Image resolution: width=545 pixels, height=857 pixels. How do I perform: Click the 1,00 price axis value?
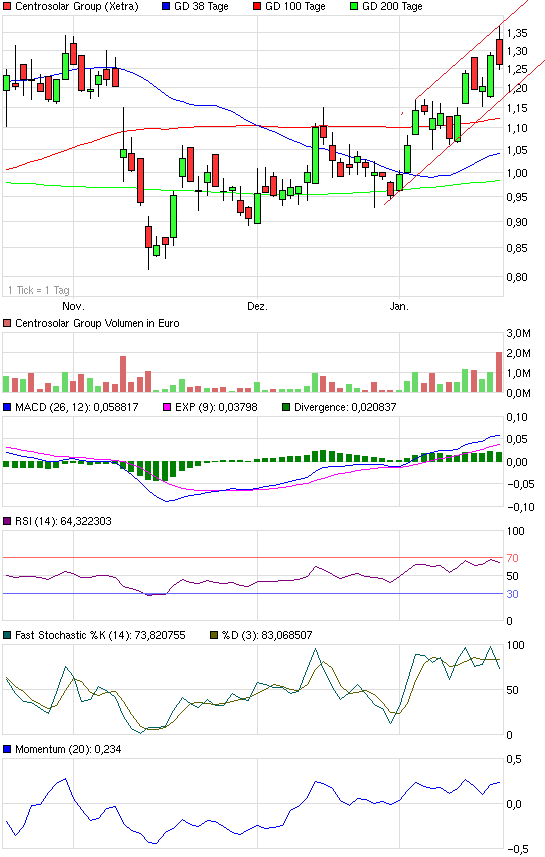click(517, 173)
